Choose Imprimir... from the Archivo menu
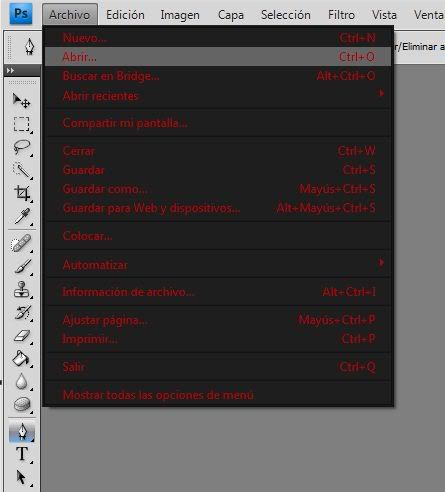 (x=218, y=339)
